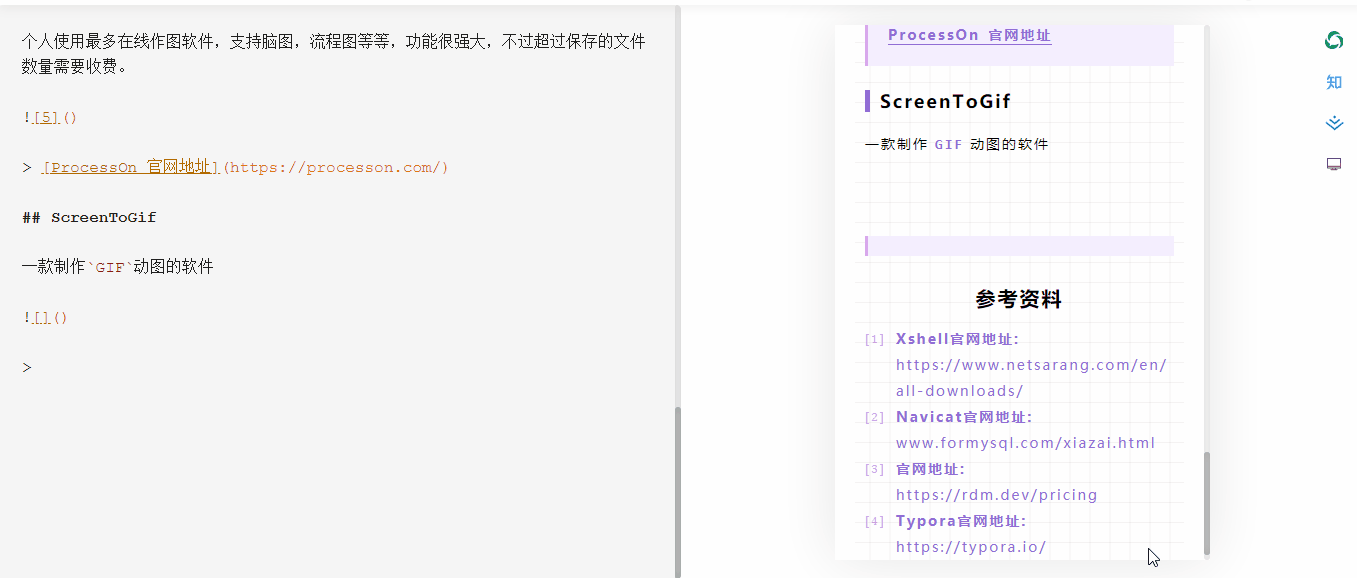Click the monitor preview icon in the sidebar
This screenshot has height=578, width=1357.
click(x=1334, y=163)
